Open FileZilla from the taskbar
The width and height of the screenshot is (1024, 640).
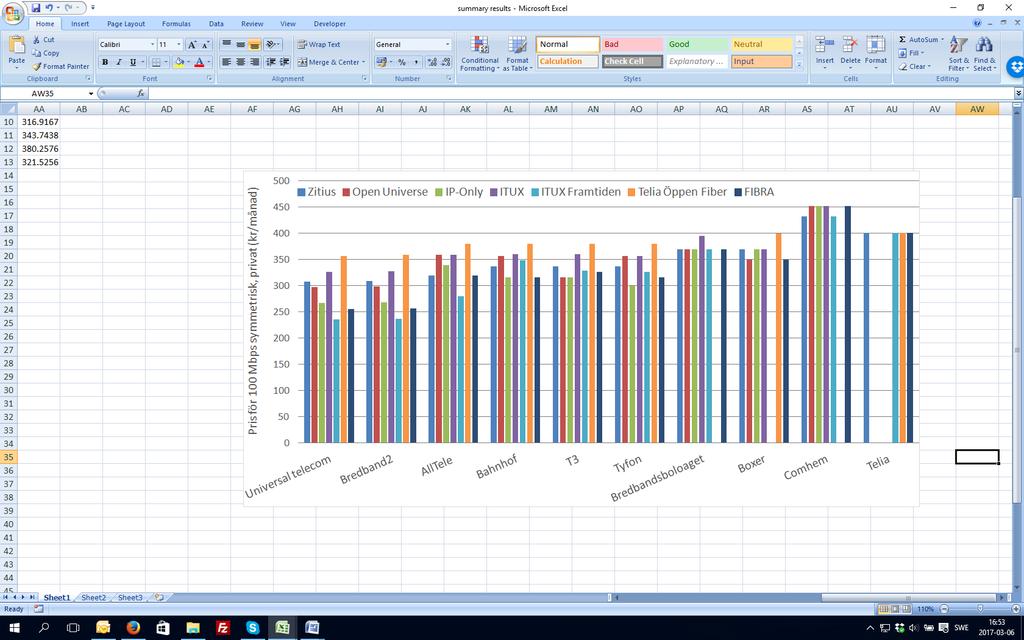[x=223, y=628]
